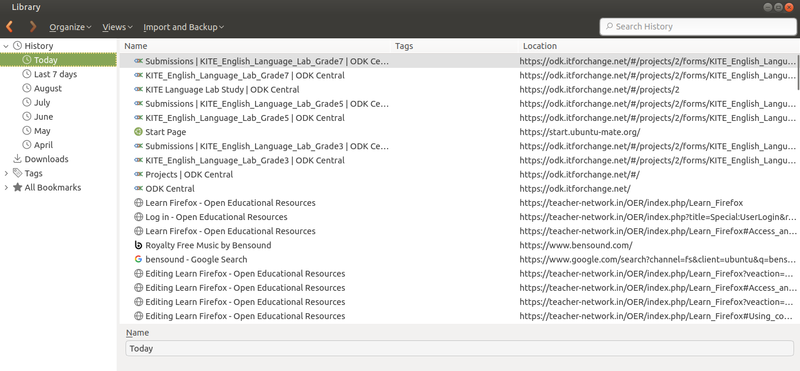Click the Name text field containing Today
This screenshot has width=800, height=371.
click(x=459, y=349)
